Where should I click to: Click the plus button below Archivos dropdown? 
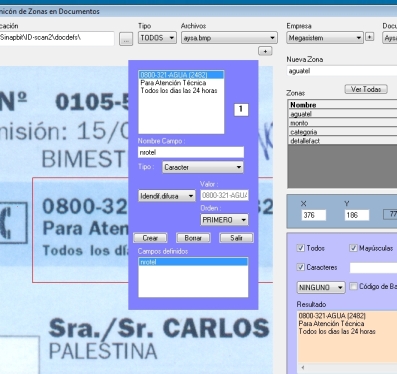265,51
